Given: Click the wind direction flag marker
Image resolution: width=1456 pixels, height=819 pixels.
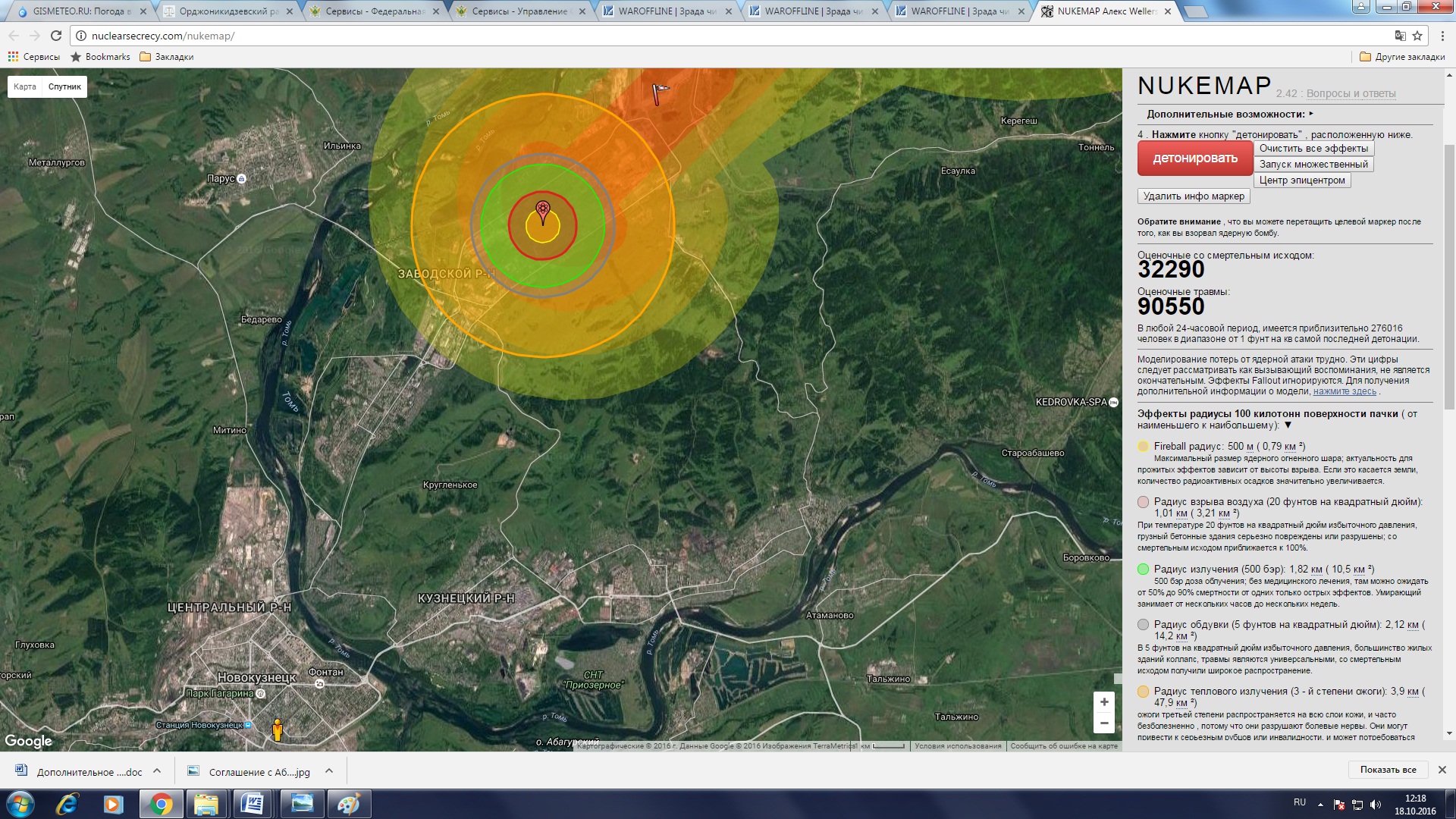Looking at the screenshot, I should coord(659,93).
